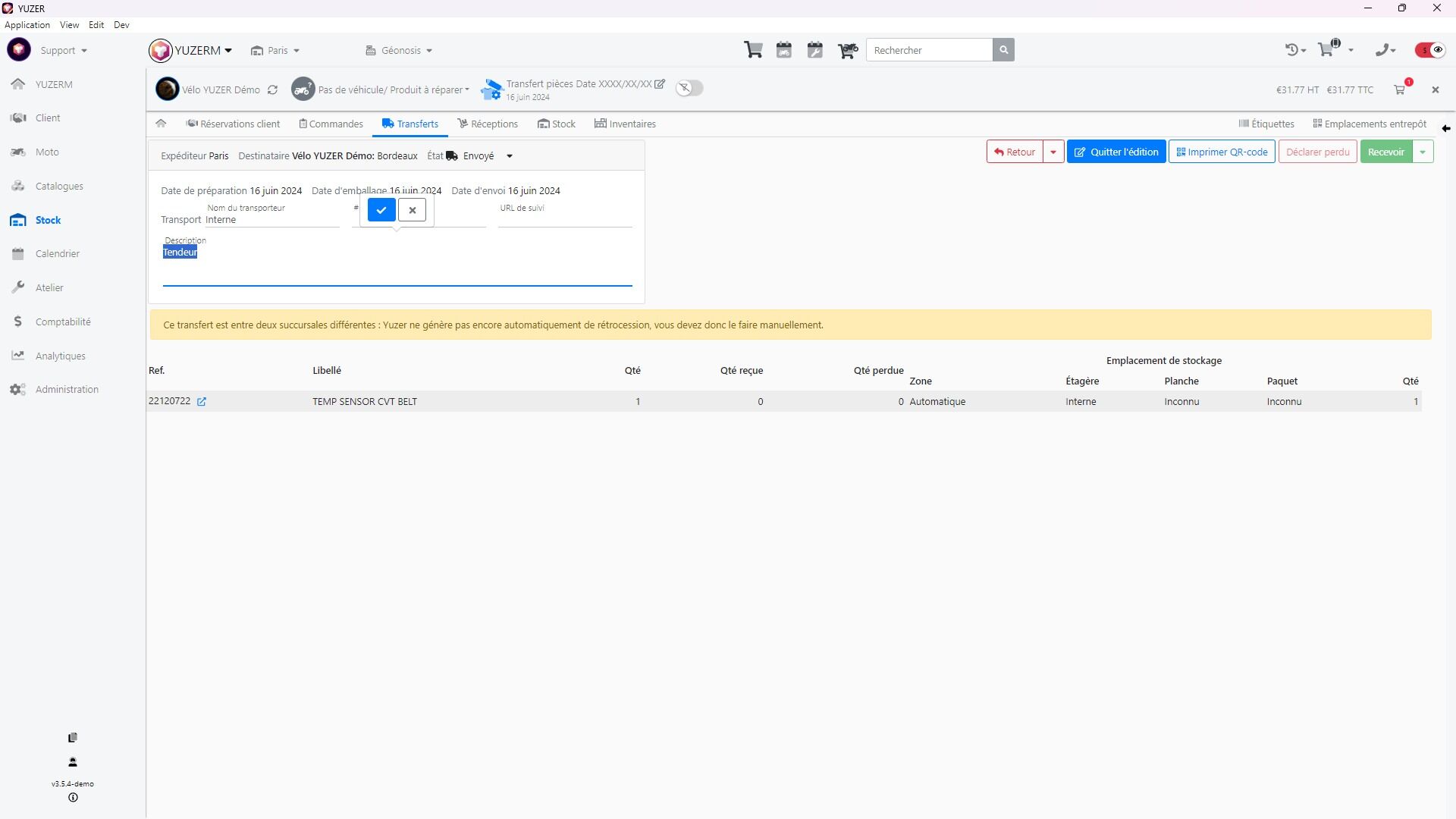Click refresh icon next to Vélo YUZER Démo

click(272, 89)
